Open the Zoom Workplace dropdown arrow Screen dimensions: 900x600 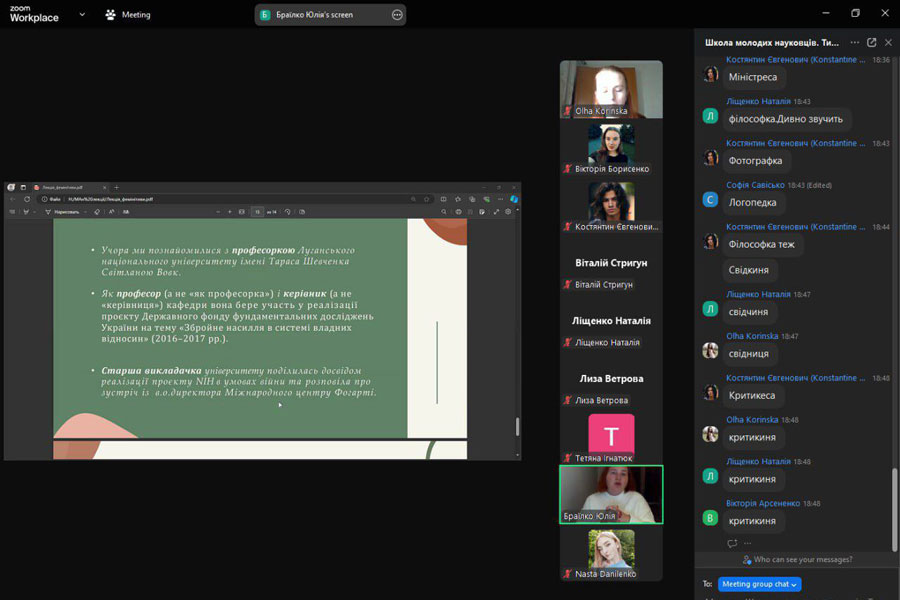(81, 15)
